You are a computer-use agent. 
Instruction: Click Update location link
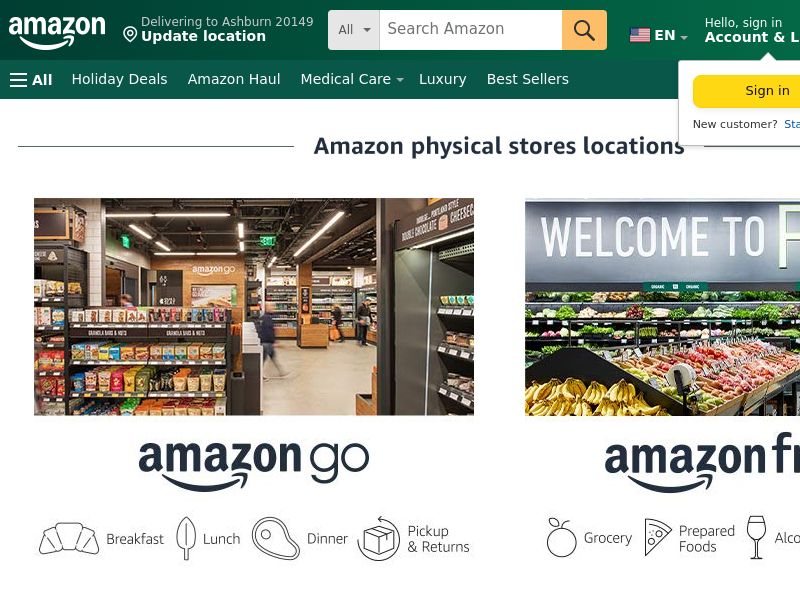(x=203, y=36)
